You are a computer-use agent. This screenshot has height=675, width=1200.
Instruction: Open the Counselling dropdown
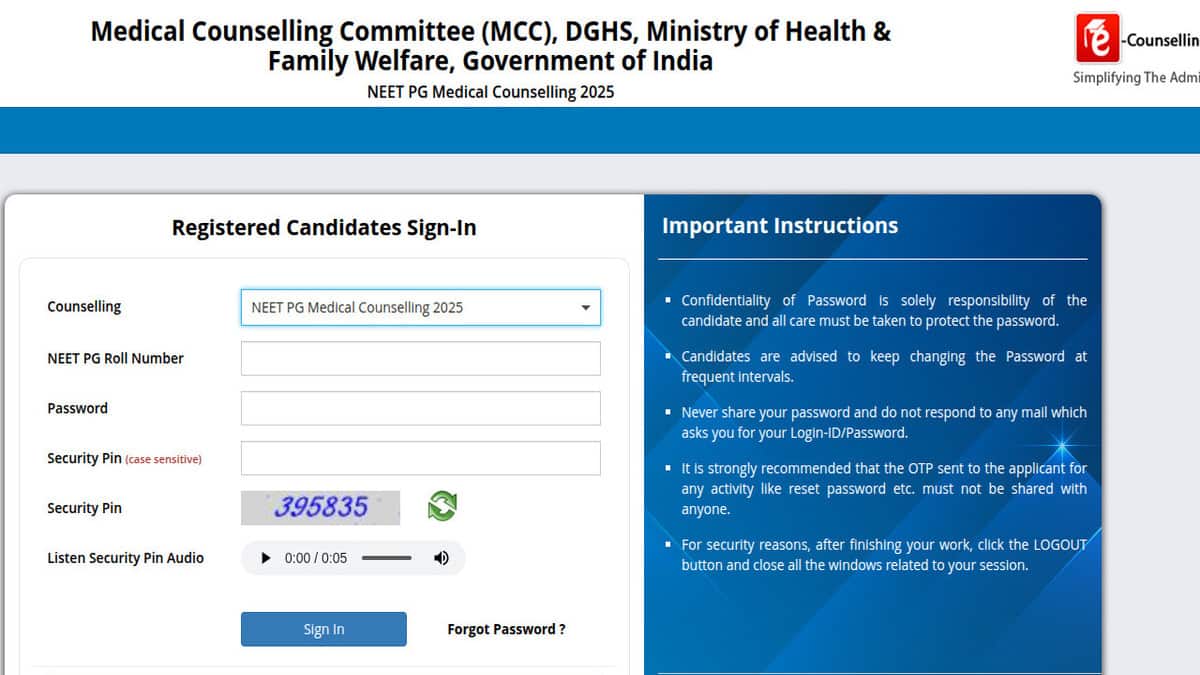pyautogui.click(x=420, y=308)
